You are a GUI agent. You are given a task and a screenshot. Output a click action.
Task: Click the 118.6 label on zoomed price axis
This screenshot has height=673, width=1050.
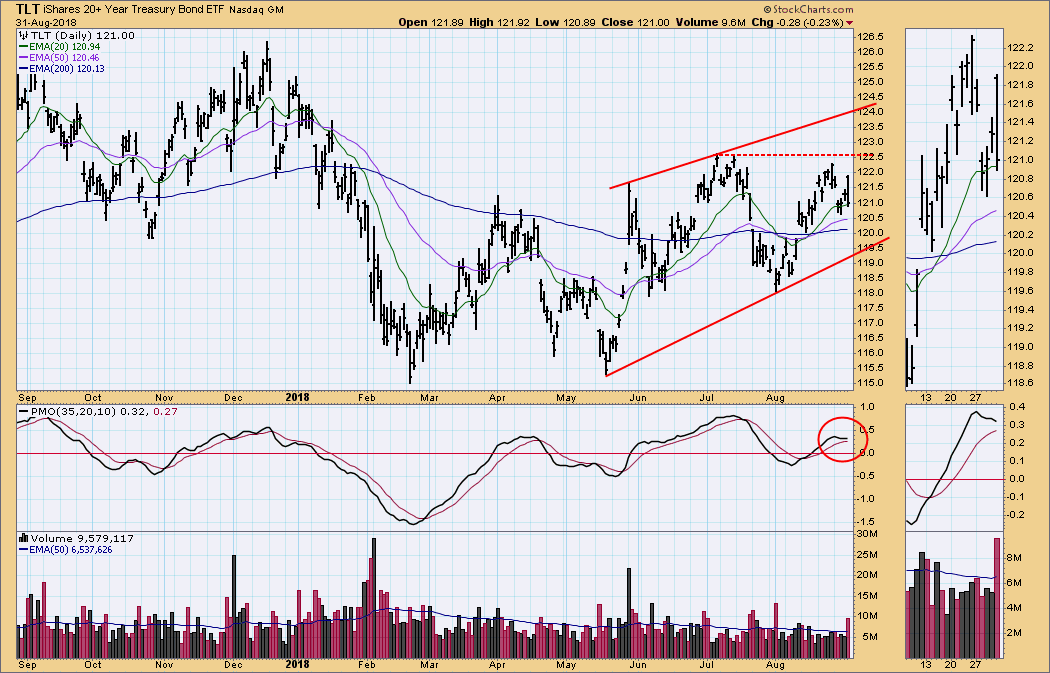[1019, 384]
